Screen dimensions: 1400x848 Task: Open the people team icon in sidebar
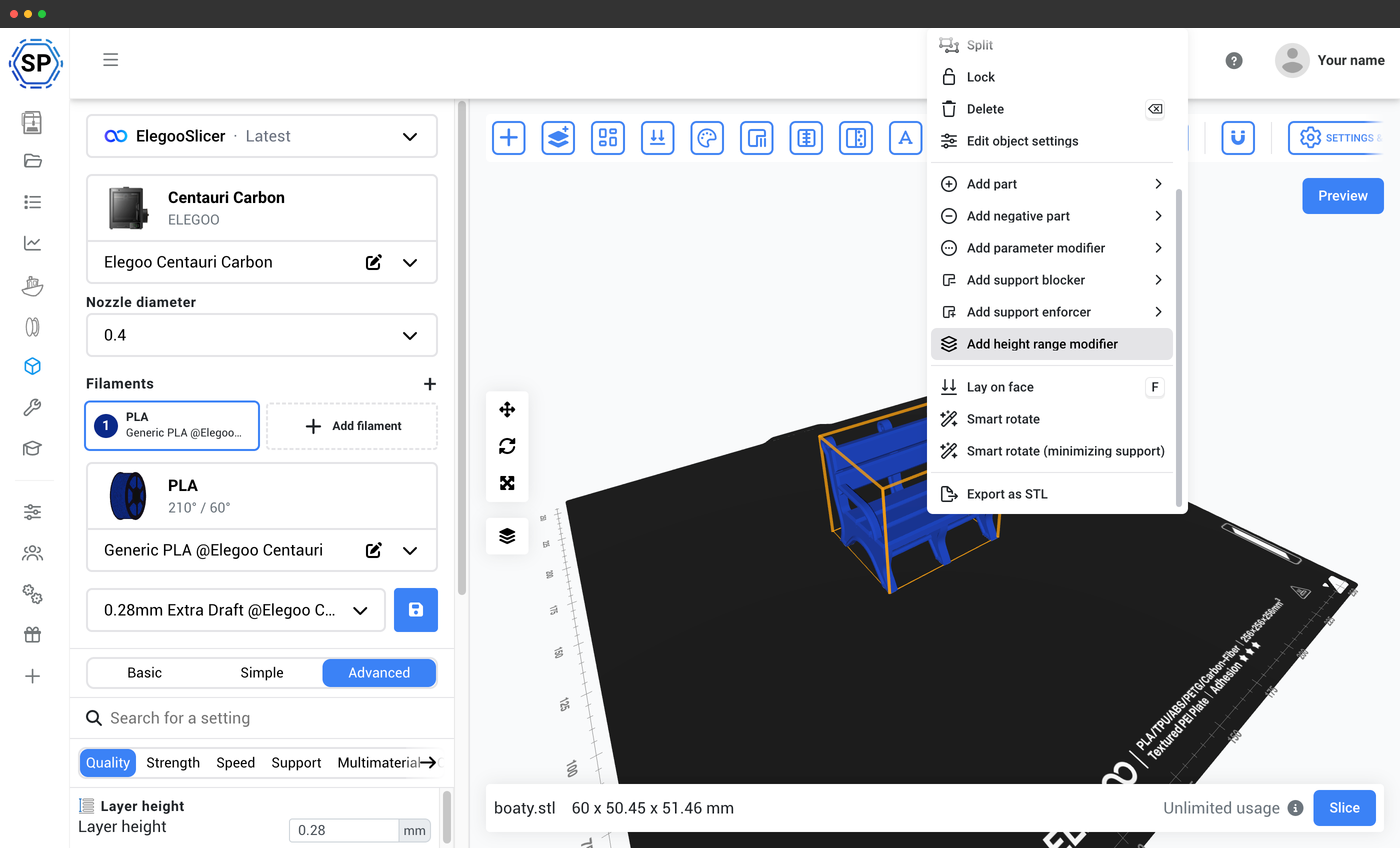click(32, 553)
